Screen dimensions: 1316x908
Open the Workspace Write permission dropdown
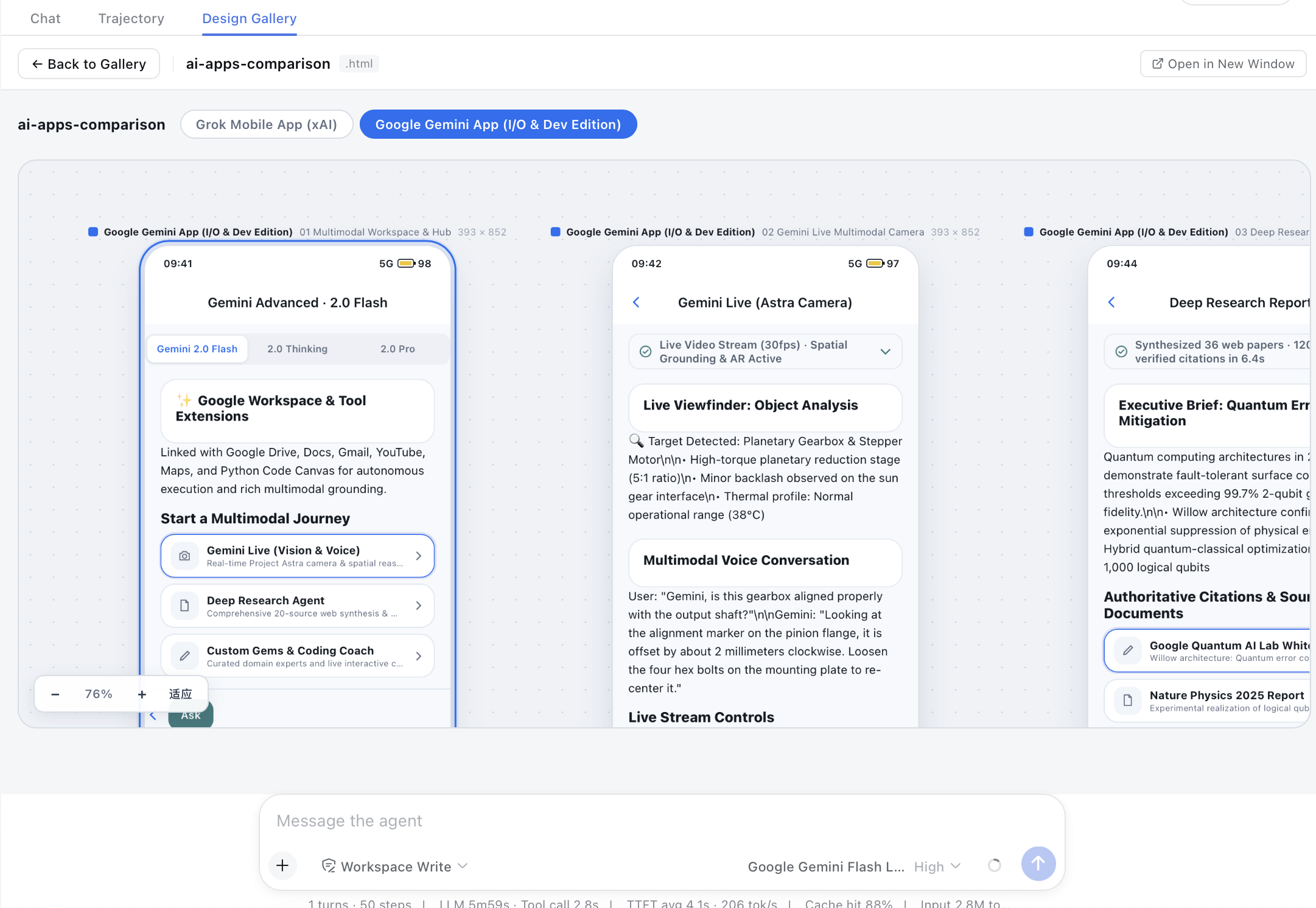[x=396, y=866]
